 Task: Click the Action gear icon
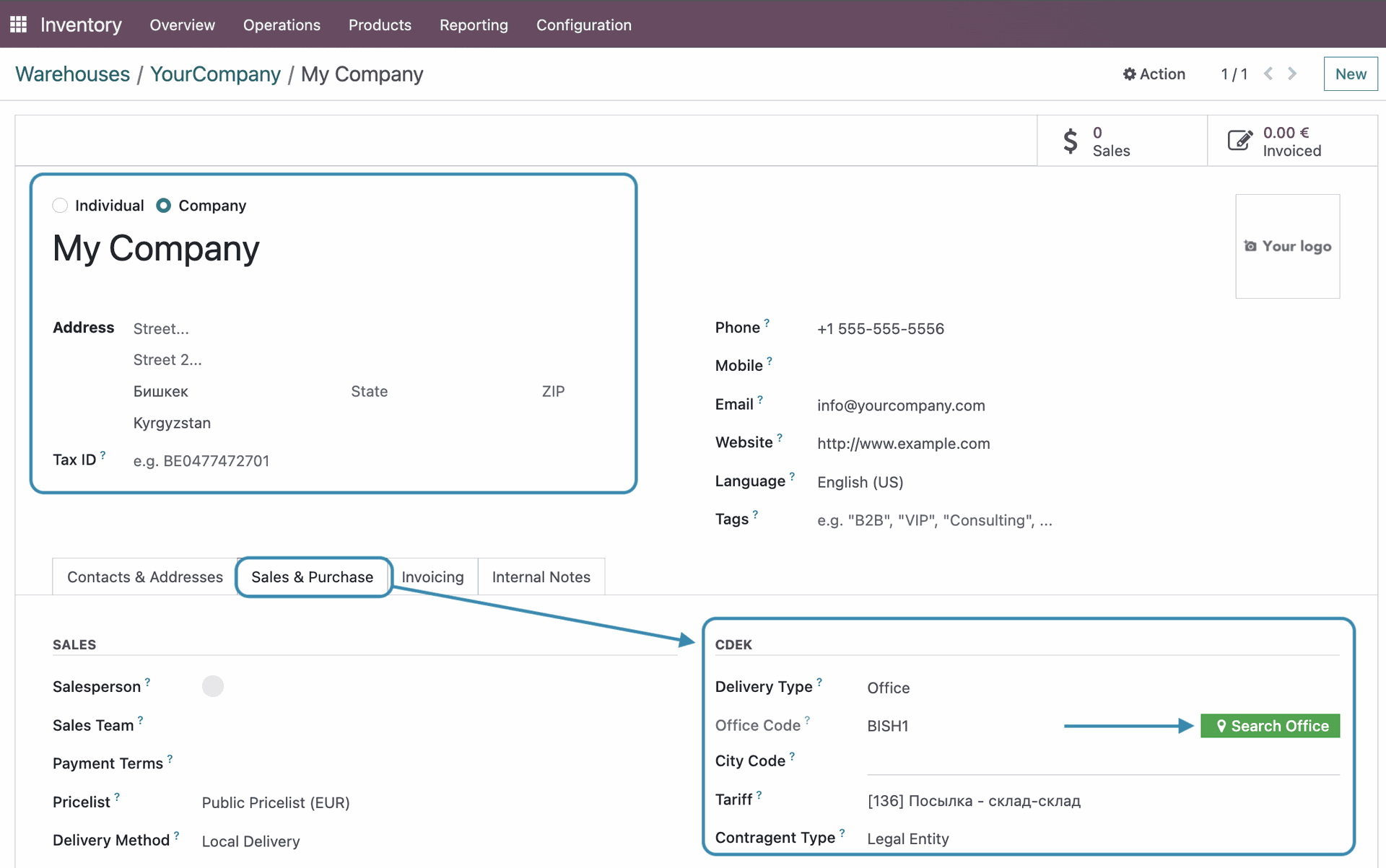(1130, 74)
